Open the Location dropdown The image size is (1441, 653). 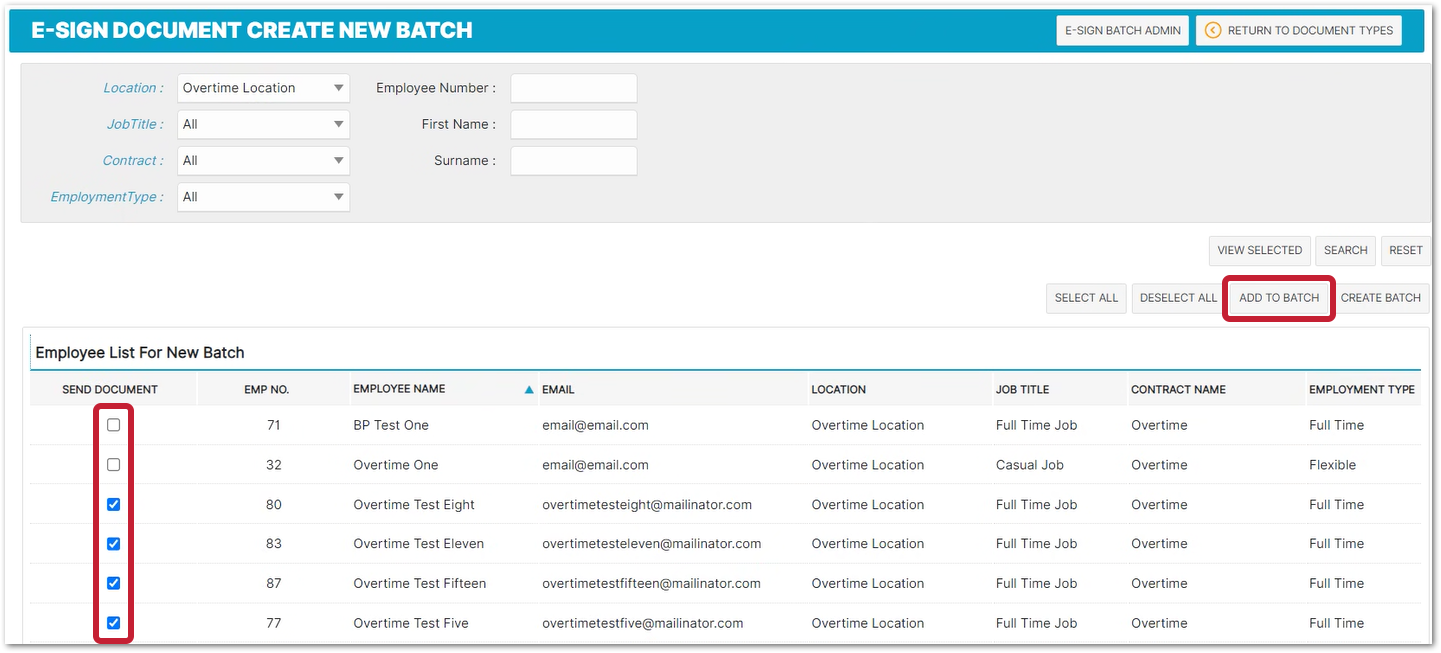[x=263, y=88]
